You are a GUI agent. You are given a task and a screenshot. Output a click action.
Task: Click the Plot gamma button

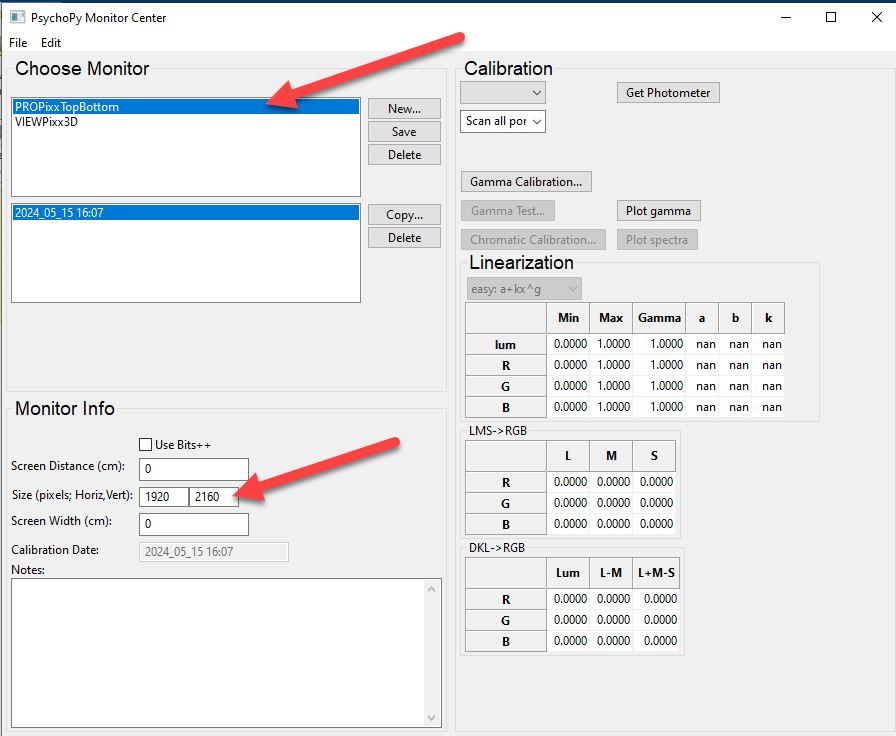point(657,211)
